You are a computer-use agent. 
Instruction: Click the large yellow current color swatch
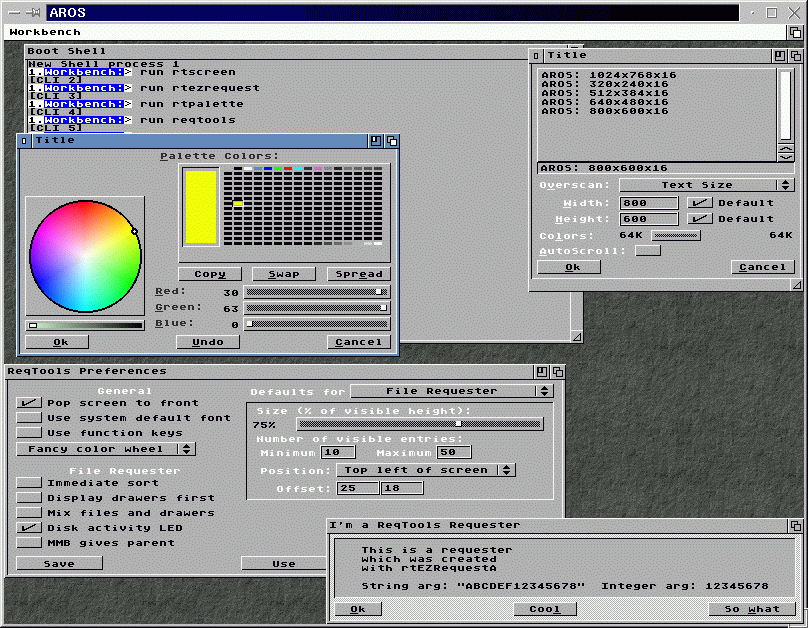tap(201, 206)
